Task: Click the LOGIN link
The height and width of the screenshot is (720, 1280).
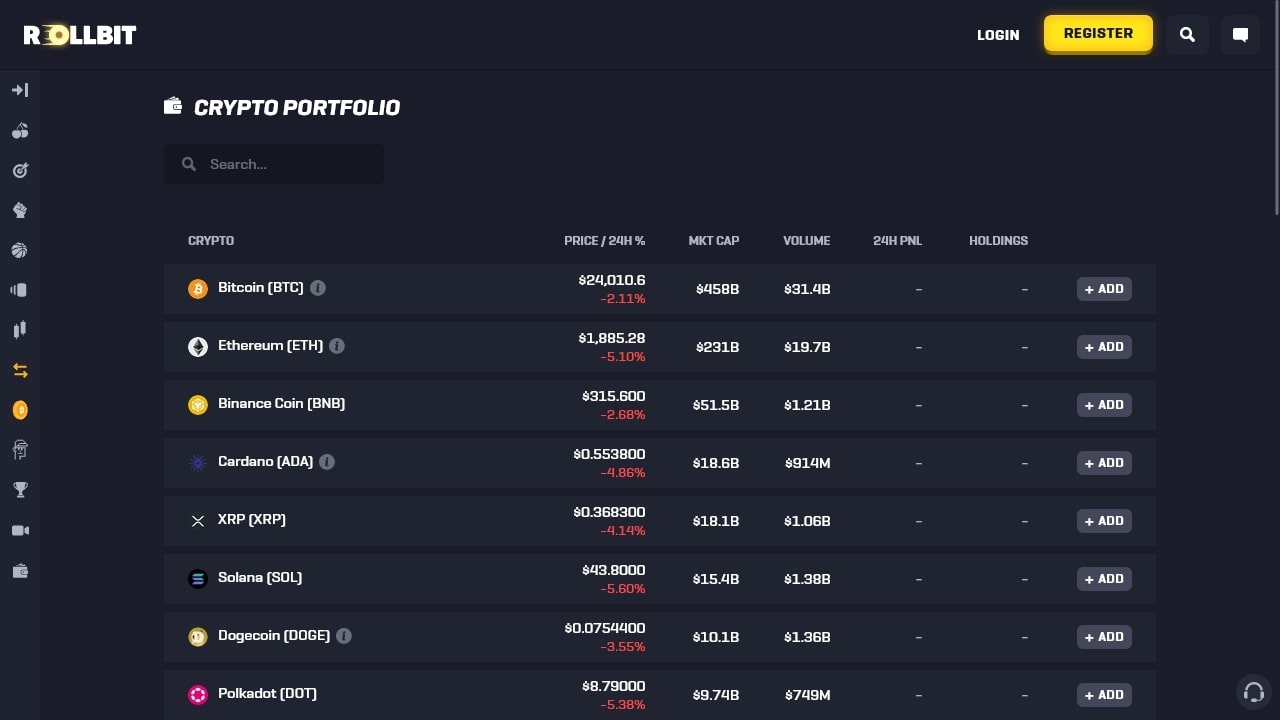Action: [x=998, y=35]
